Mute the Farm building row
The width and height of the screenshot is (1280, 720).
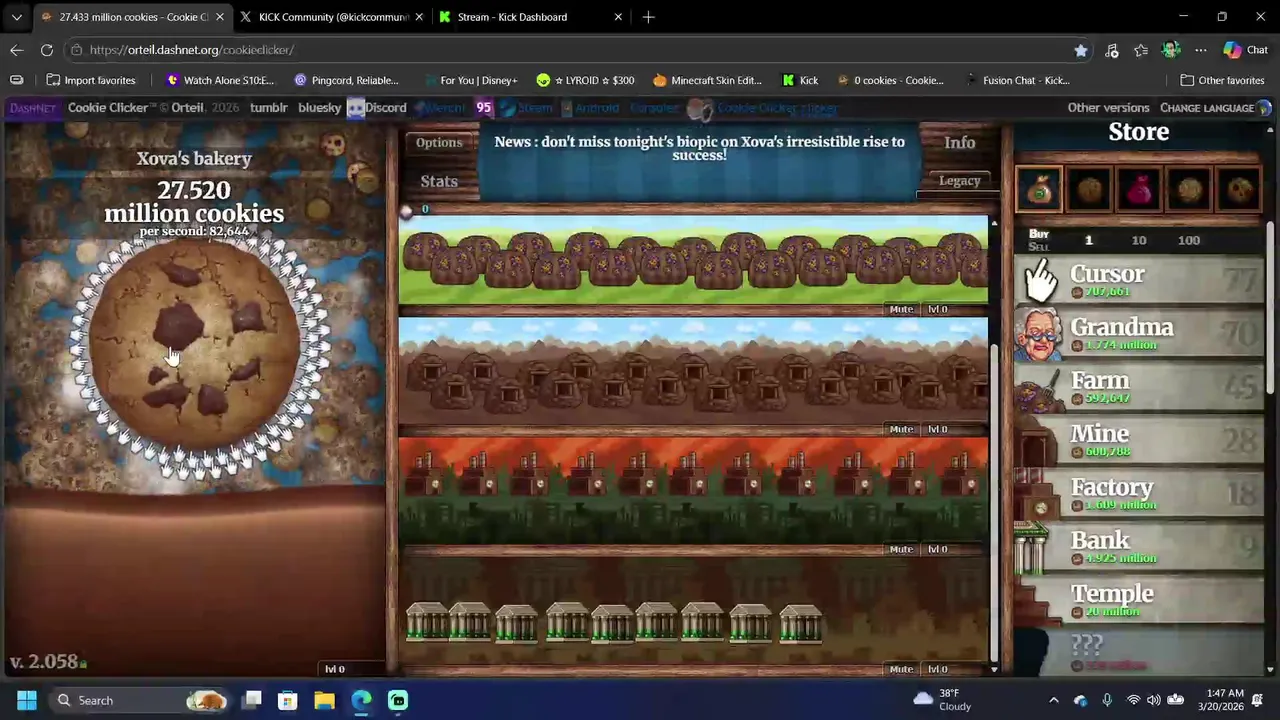click(x=901, y=309)
